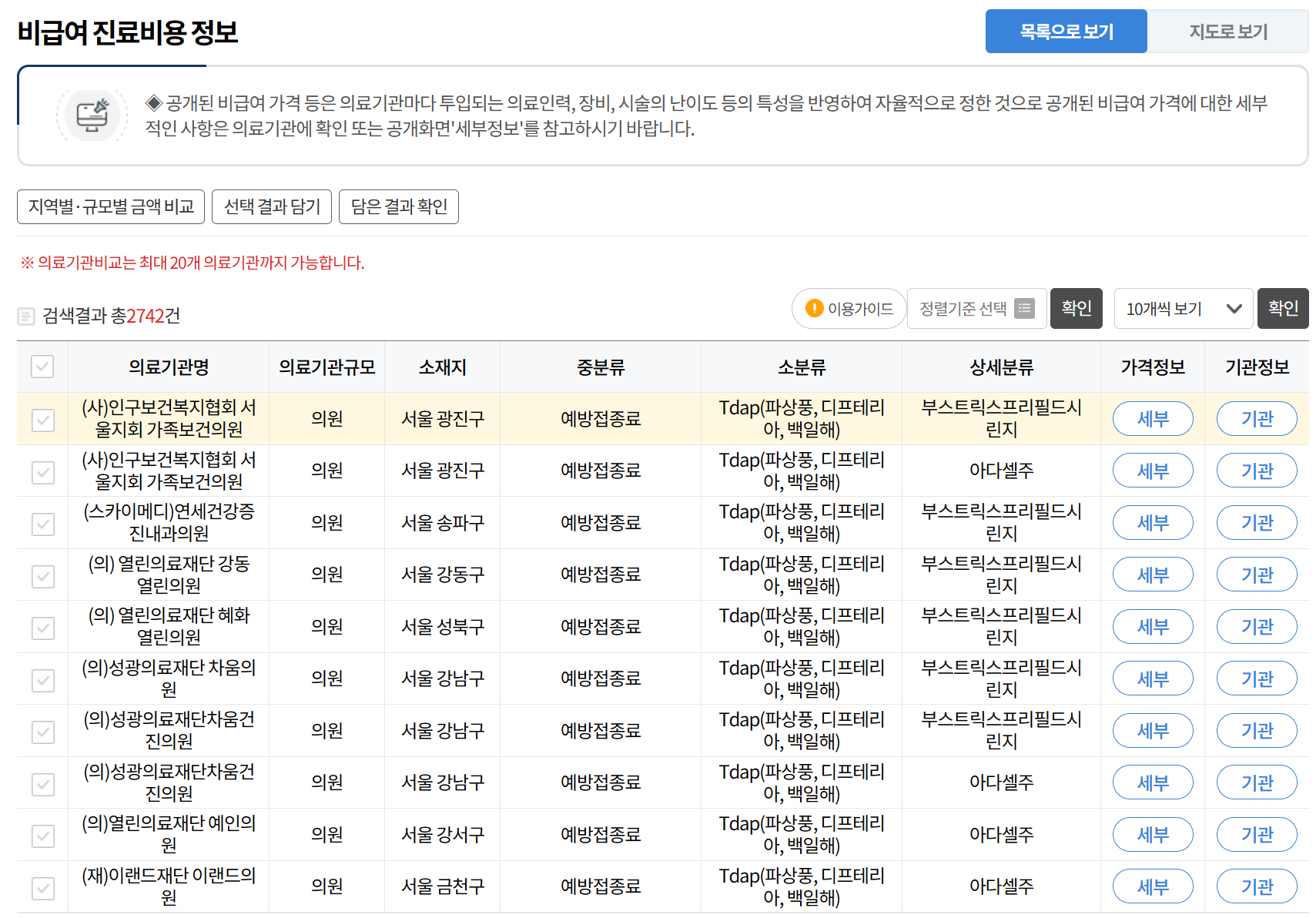1316x918 pixels.
Task: Switch to 지도로 보기 tab
Action: 1228,32
